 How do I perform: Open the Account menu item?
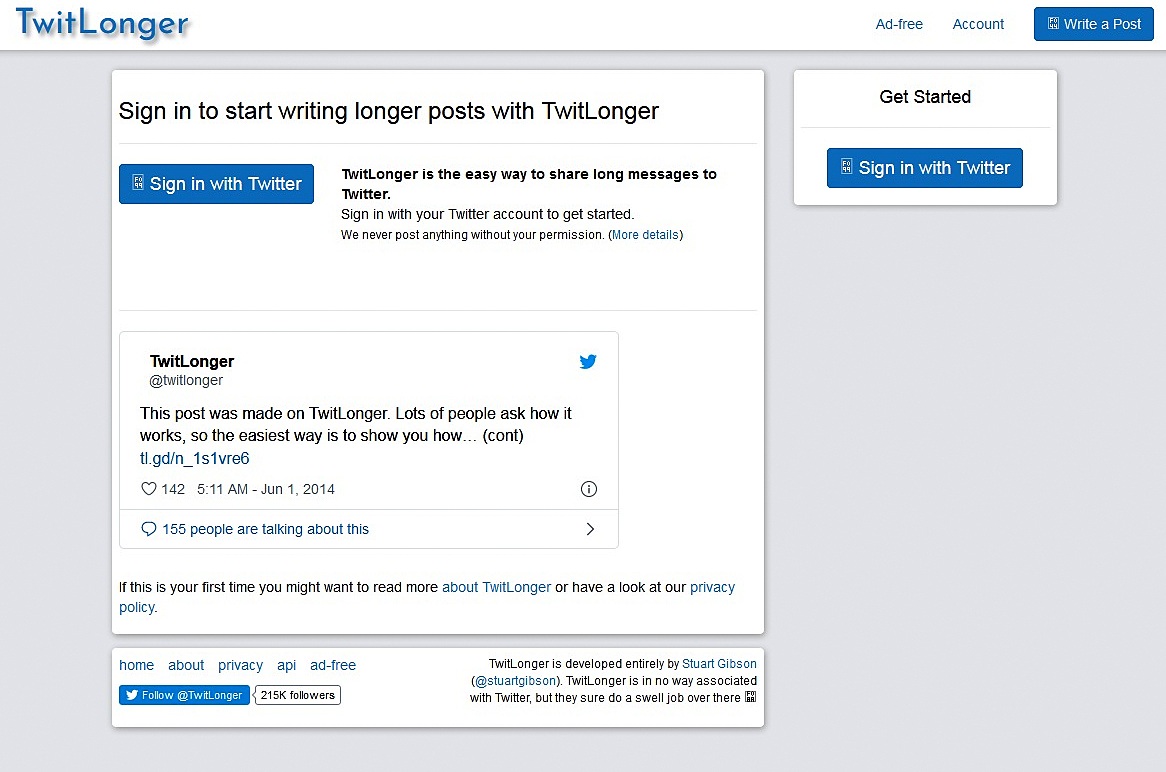978,24
